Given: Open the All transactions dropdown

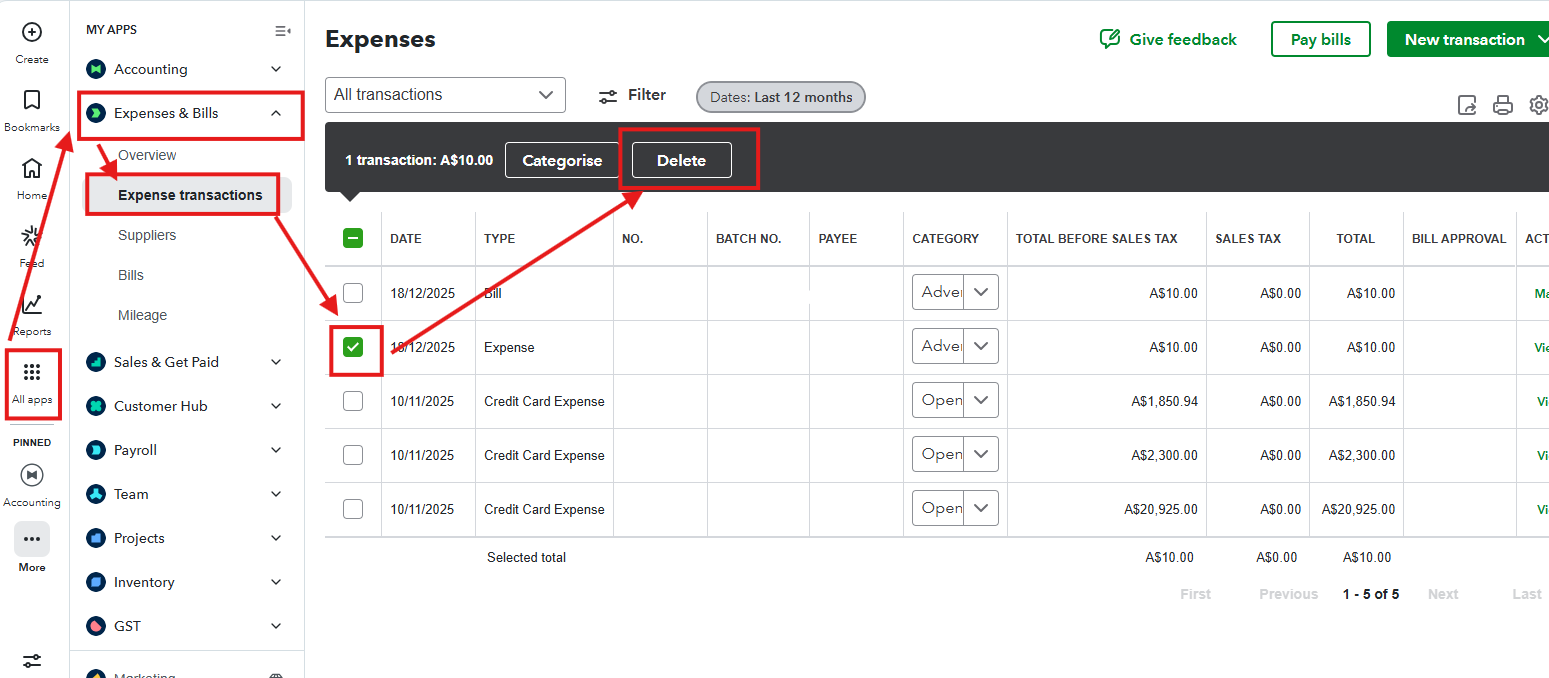Looking at the screenshot, I should (445, 95).
